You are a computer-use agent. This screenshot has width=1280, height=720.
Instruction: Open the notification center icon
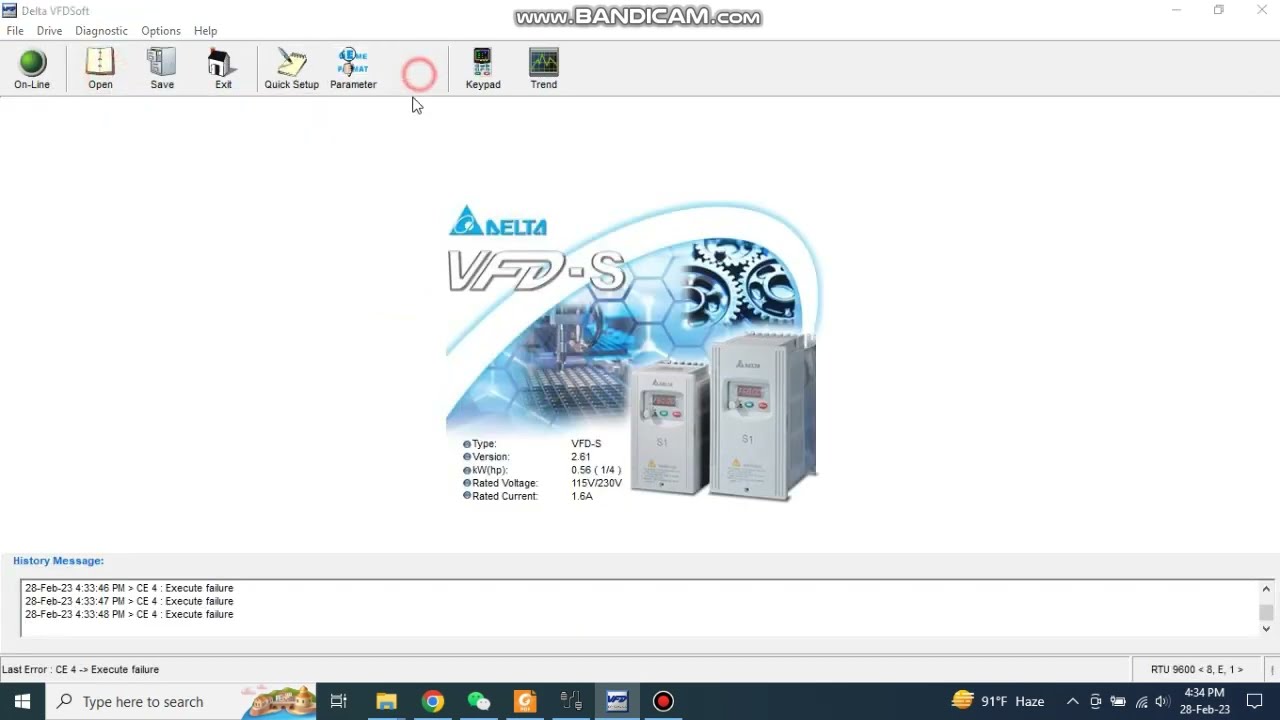[x=1255, y=701]
